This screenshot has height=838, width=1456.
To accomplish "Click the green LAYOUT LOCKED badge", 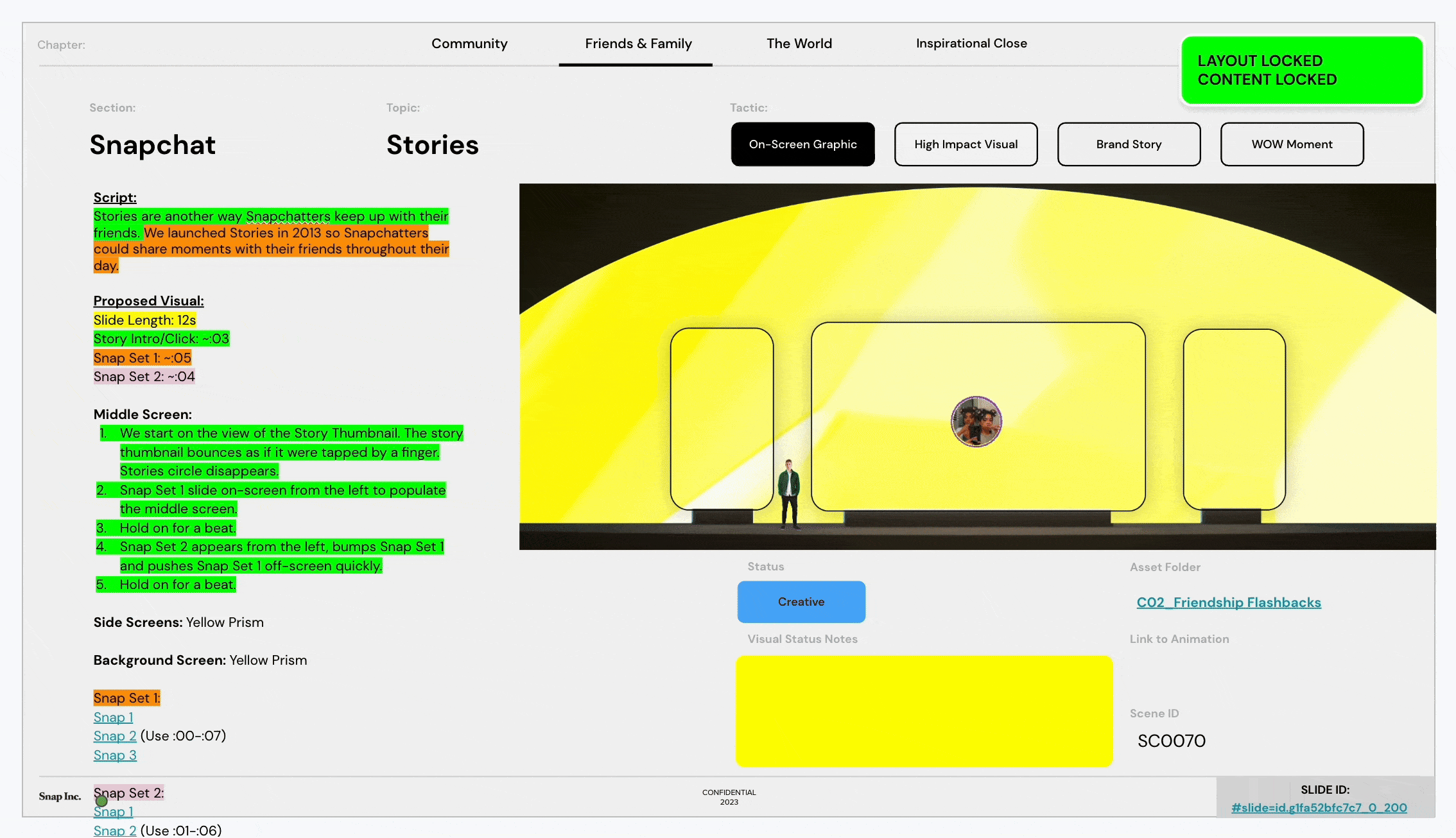I will tap(1302, 70).
